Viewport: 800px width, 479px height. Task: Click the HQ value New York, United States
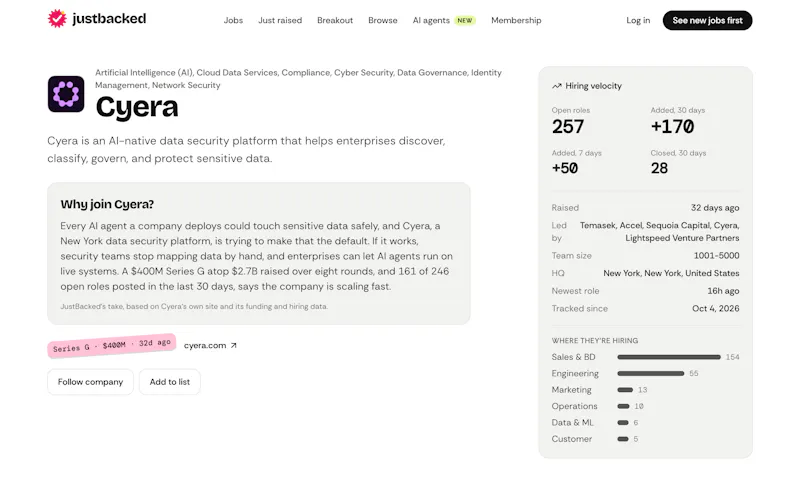pos(671,273)
